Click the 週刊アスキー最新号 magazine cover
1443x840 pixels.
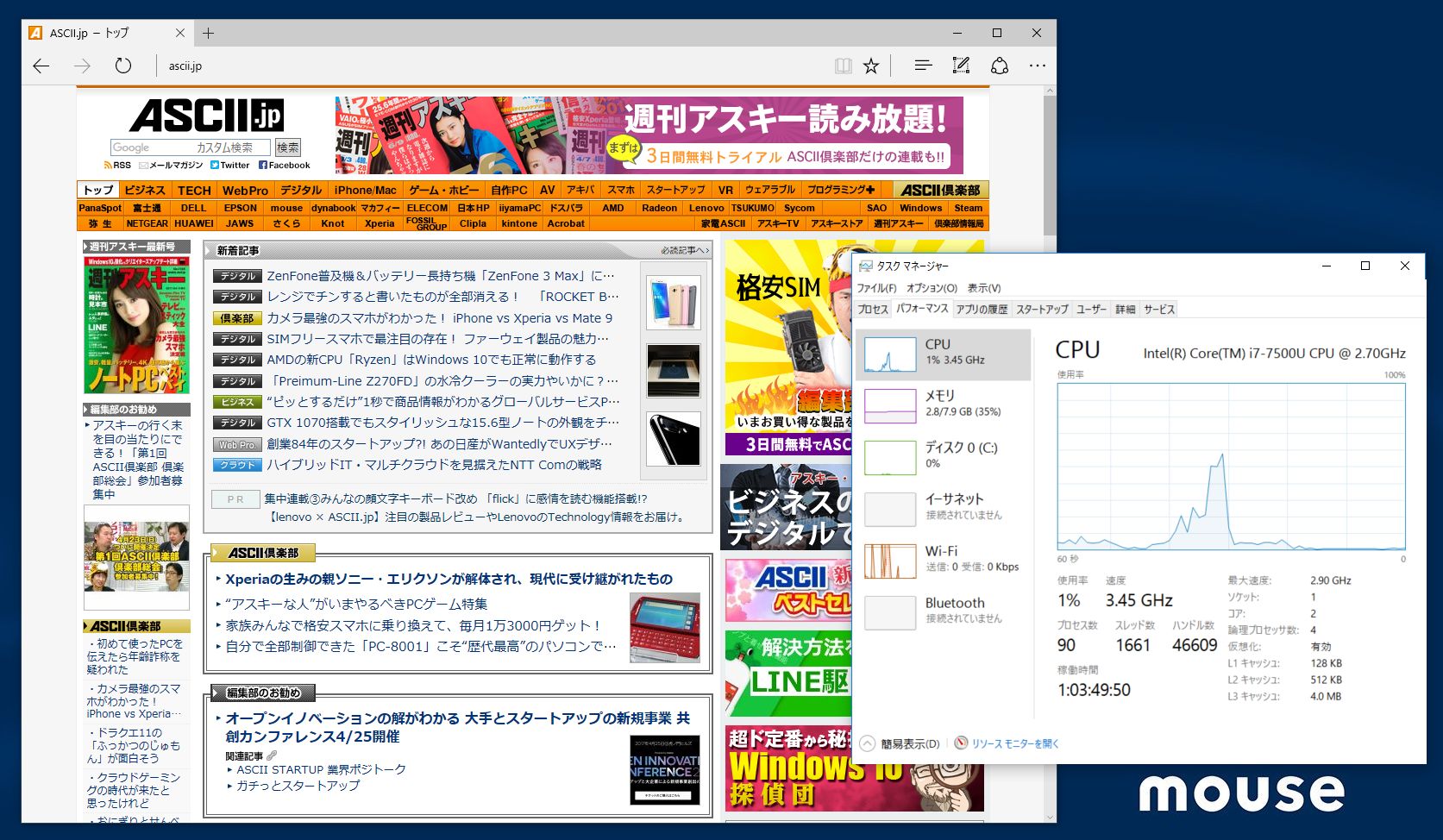(136, 324)
